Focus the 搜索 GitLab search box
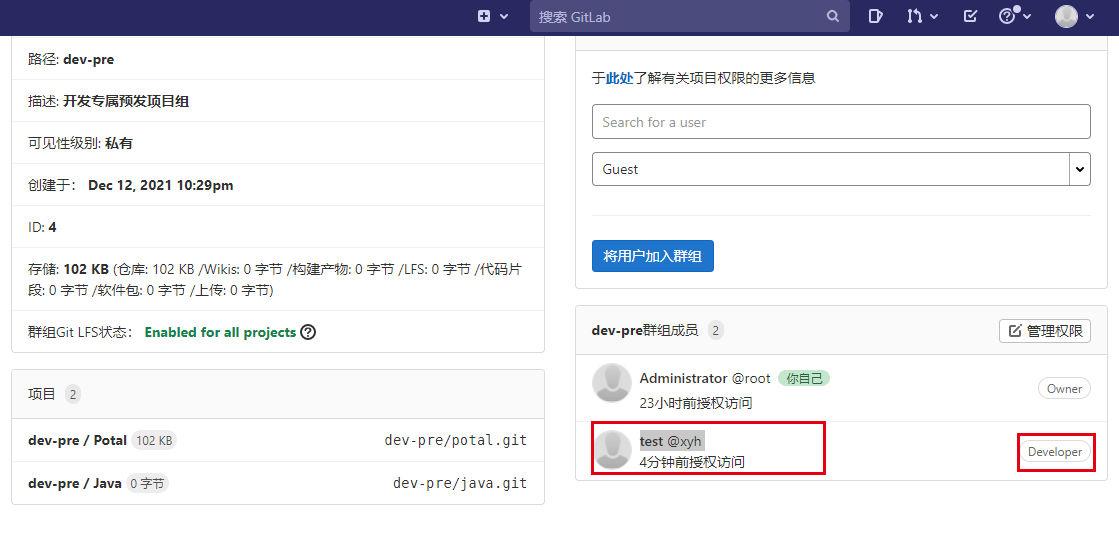This screenshot has width=1119, height=535. tap(689, 16)
